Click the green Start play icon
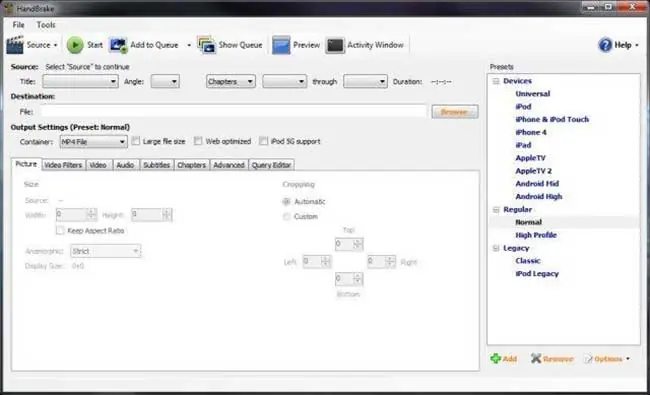 pos(75,45)
